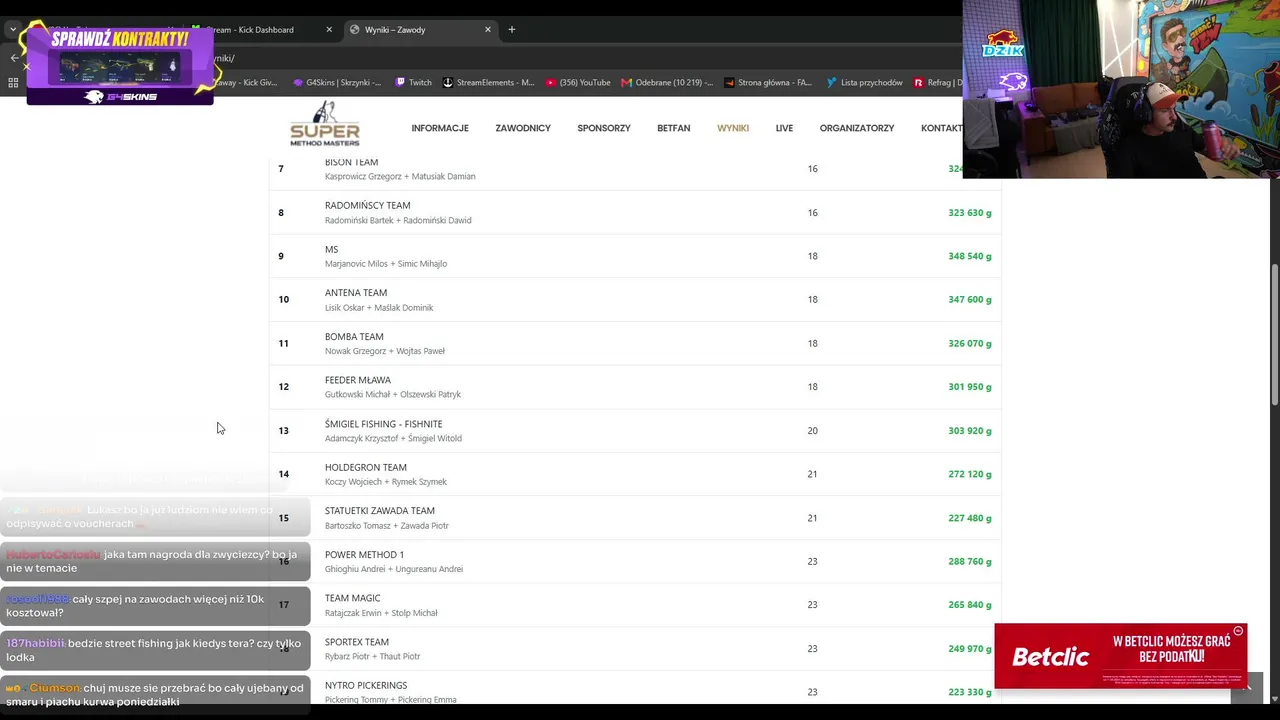Click names Lisik Oskar + Maślak Dominik
The width and height of the screenshot is (1280, 720).
pyautogui.click(x=379, y=308)
